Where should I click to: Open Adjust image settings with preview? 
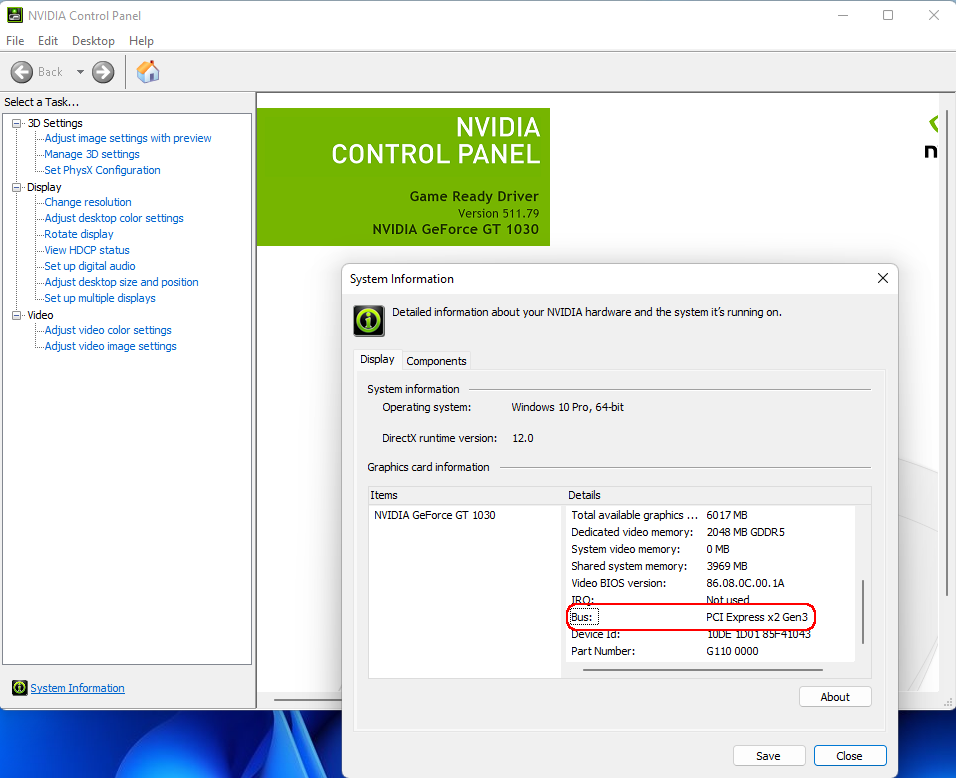(128, 138)
